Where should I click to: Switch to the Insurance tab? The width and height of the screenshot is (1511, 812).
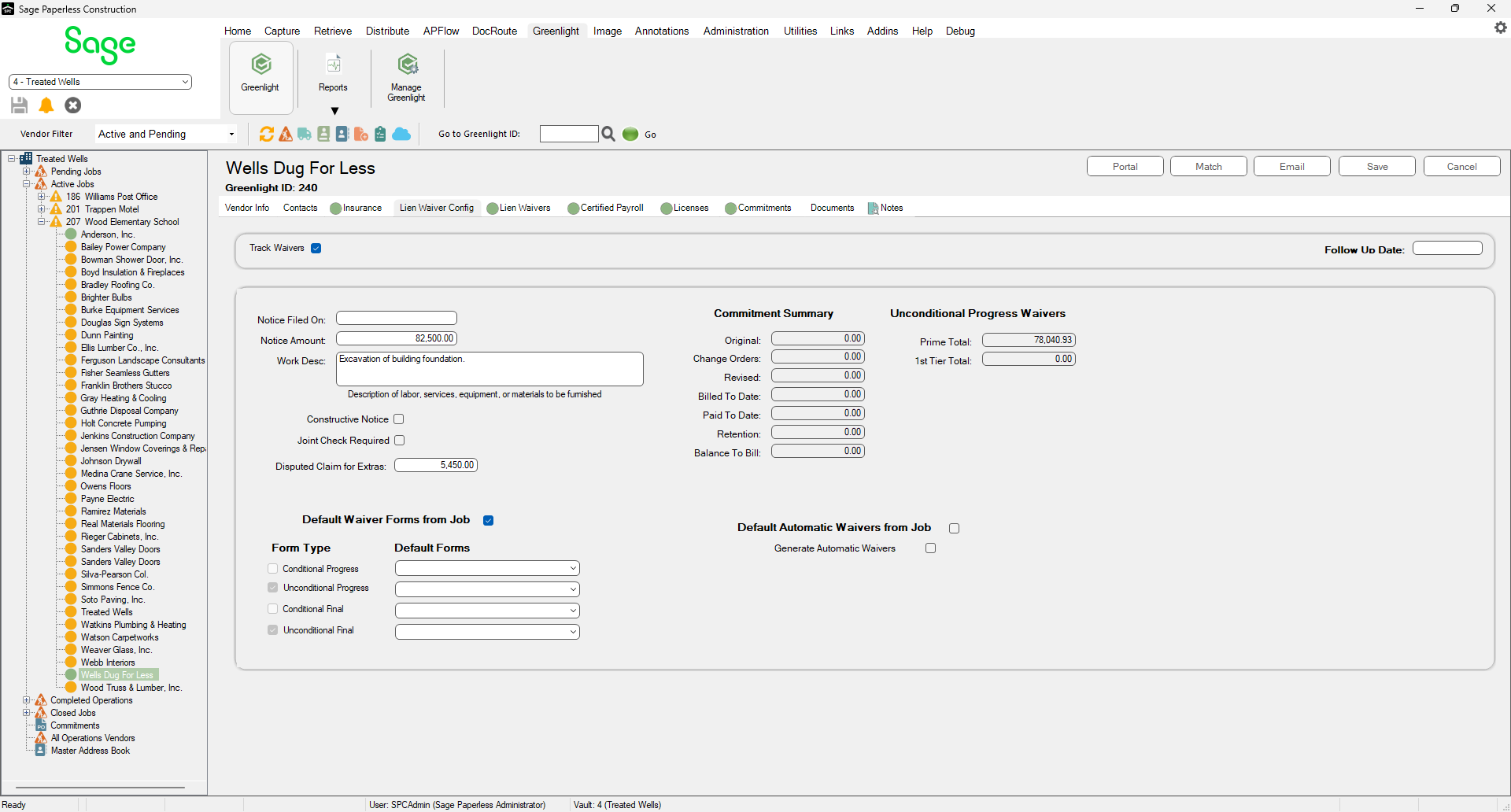coord(356,208)
